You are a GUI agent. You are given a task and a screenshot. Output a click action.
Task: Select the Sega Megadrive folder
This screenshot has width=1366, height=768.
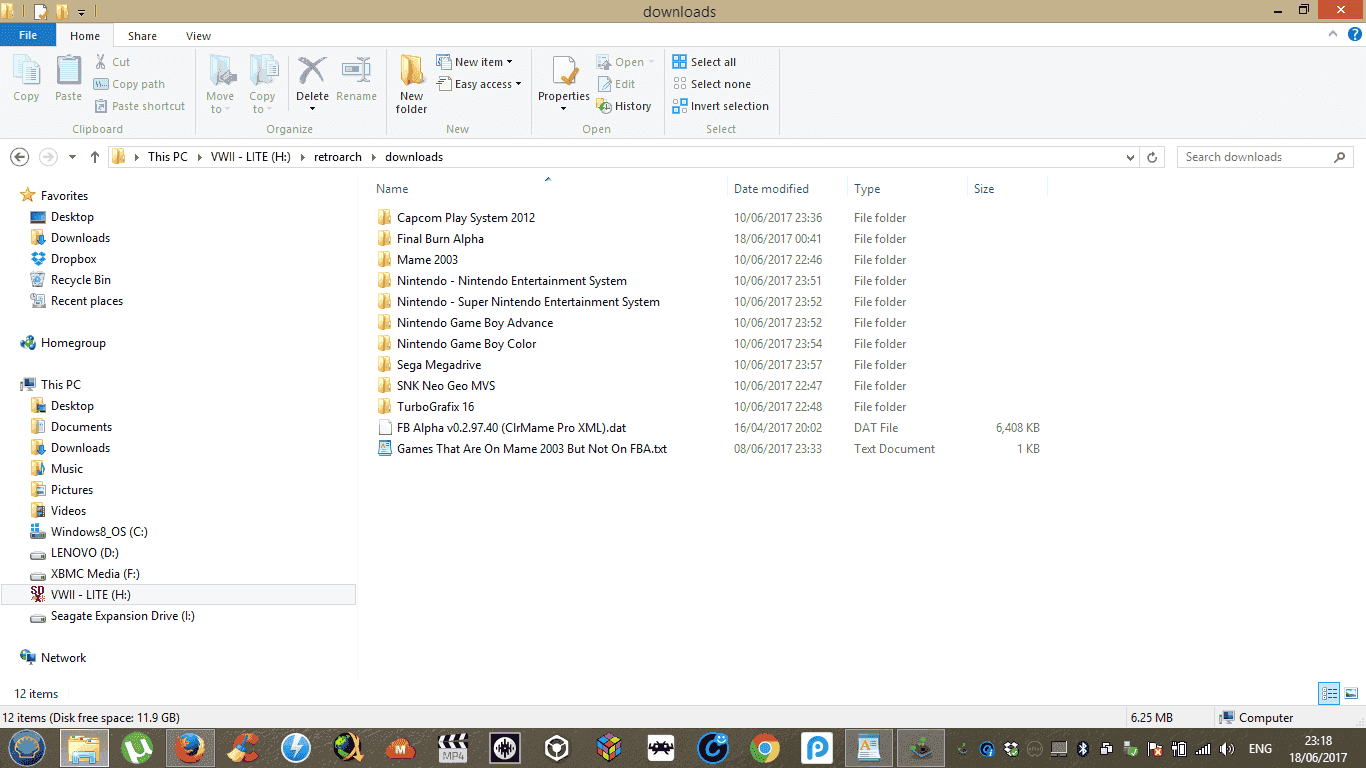click(439, 365)
